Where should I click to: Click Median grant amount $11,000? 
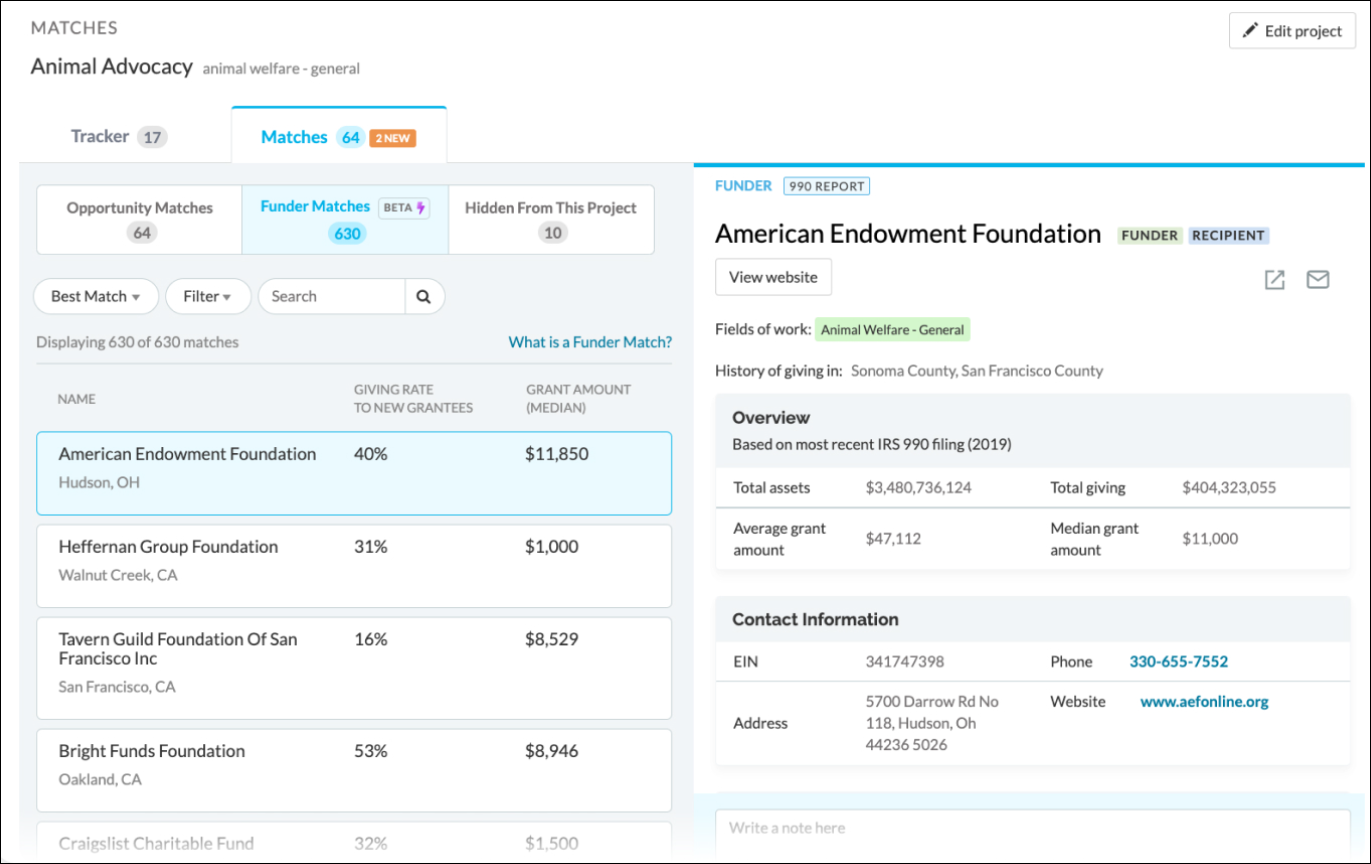pyautogui.click(x=1210, y=538)
